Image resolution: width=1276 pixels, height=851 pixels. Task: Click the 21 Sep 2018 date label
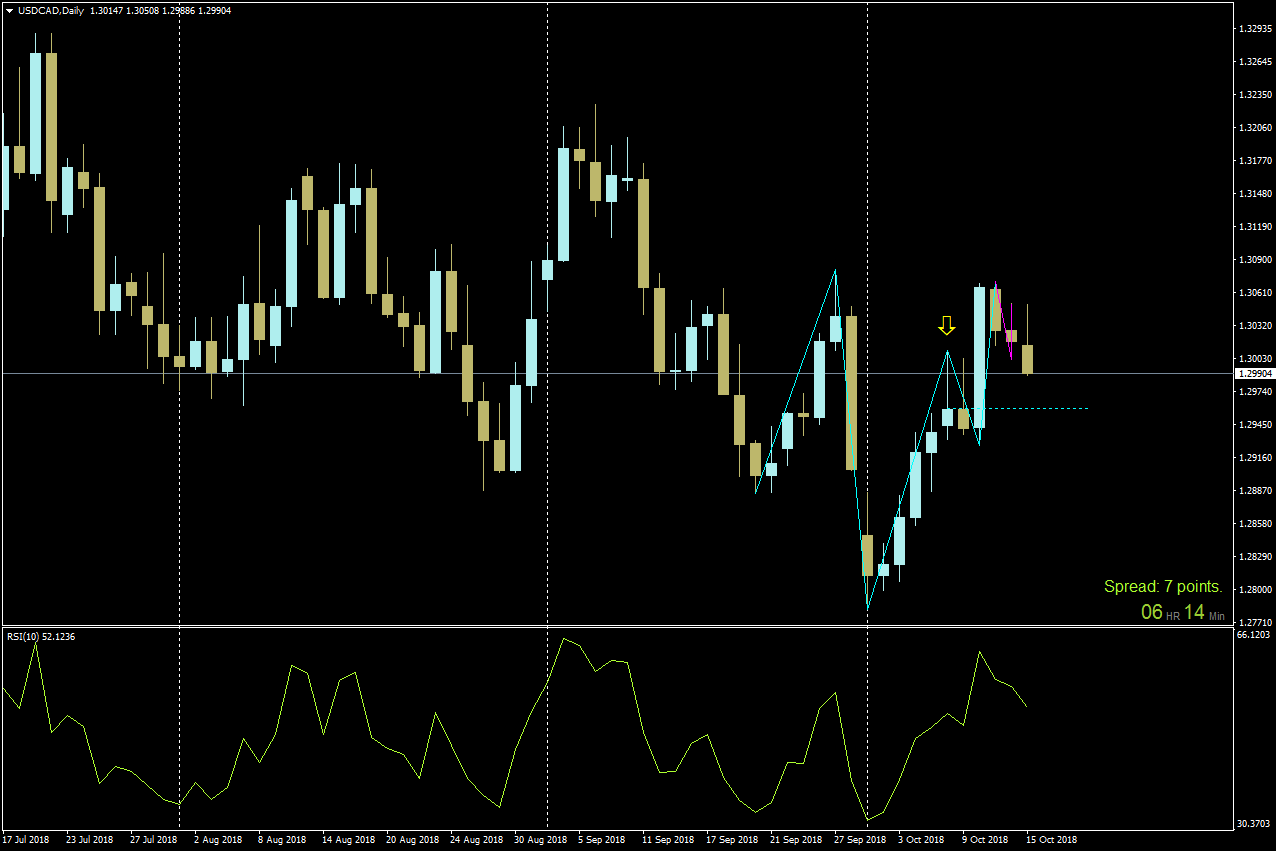[x=796, y=840]
